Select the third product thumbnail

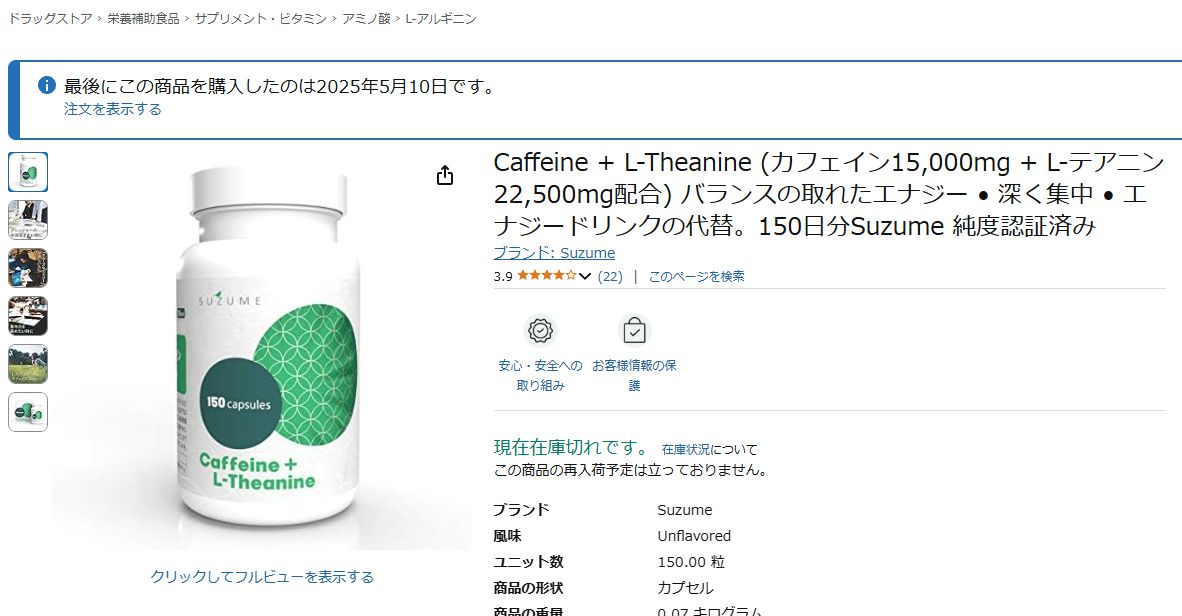point(28,268)
